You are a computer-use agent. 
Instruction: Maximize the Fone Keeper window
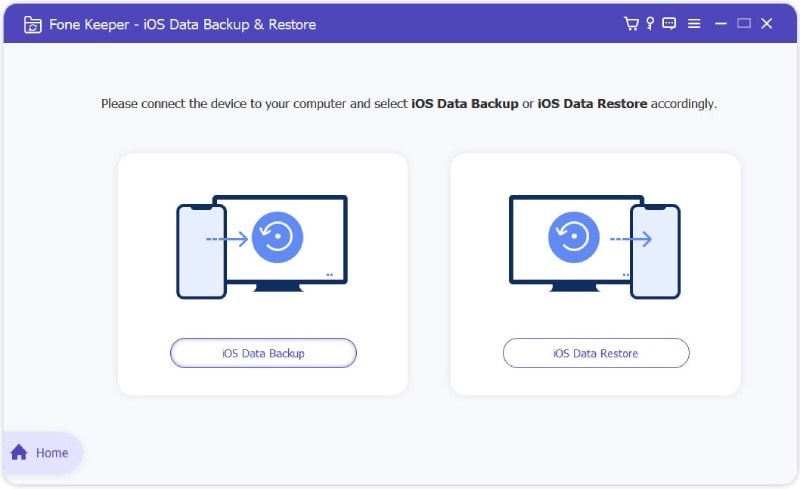[x=744, y=23]
